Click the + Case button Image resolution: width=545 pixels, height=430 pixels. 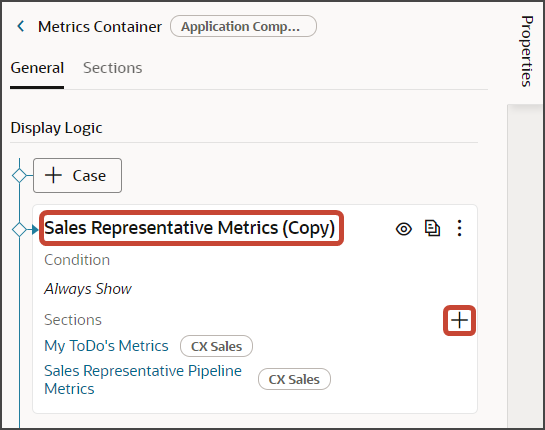(x=77, y=176)
